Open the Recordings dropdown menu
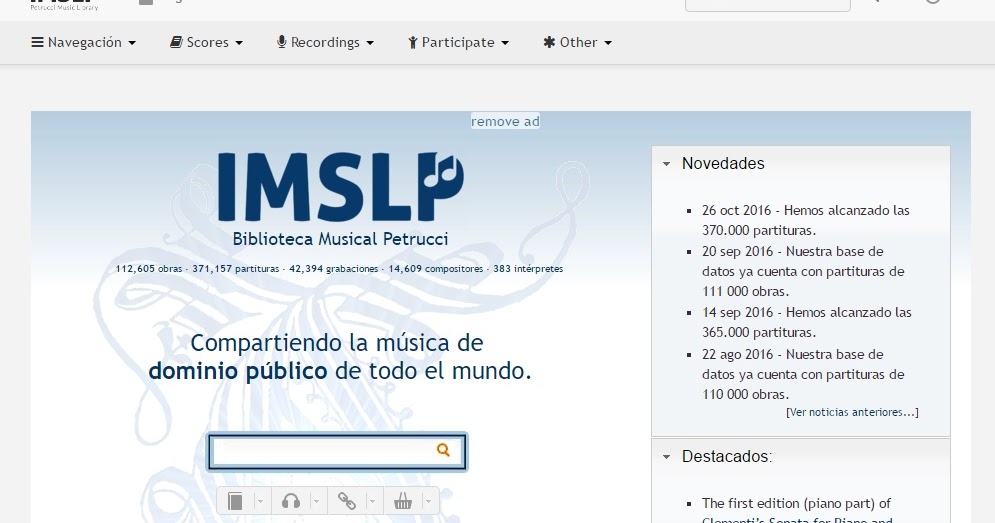Image resolution: width=995 pixels, height=523 pixels. point(326,43)
